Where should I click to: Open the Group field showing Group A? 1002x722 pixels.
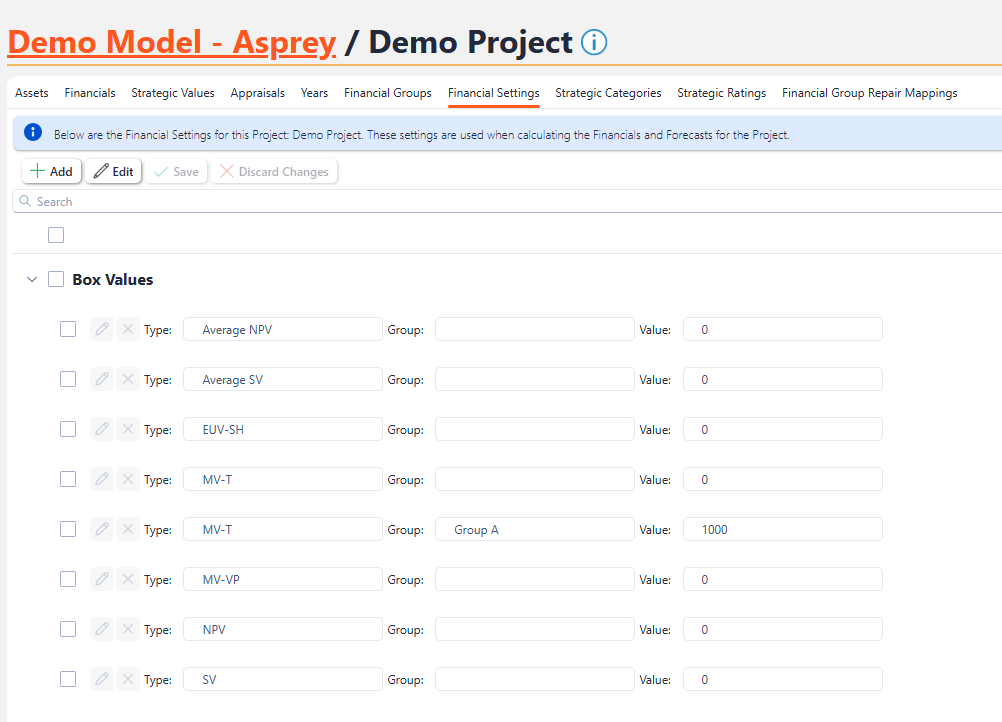pos(534,529)
